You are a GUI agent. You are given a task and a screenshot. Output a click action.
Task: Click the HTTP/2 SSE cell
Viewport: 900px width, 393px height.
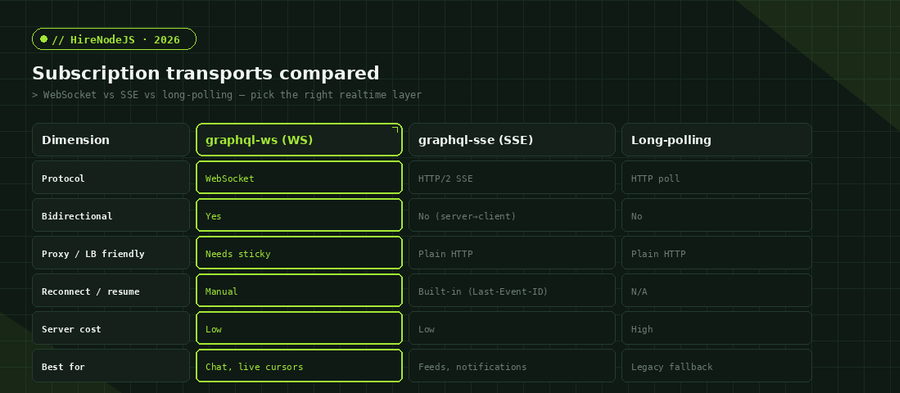pos(512,177)
